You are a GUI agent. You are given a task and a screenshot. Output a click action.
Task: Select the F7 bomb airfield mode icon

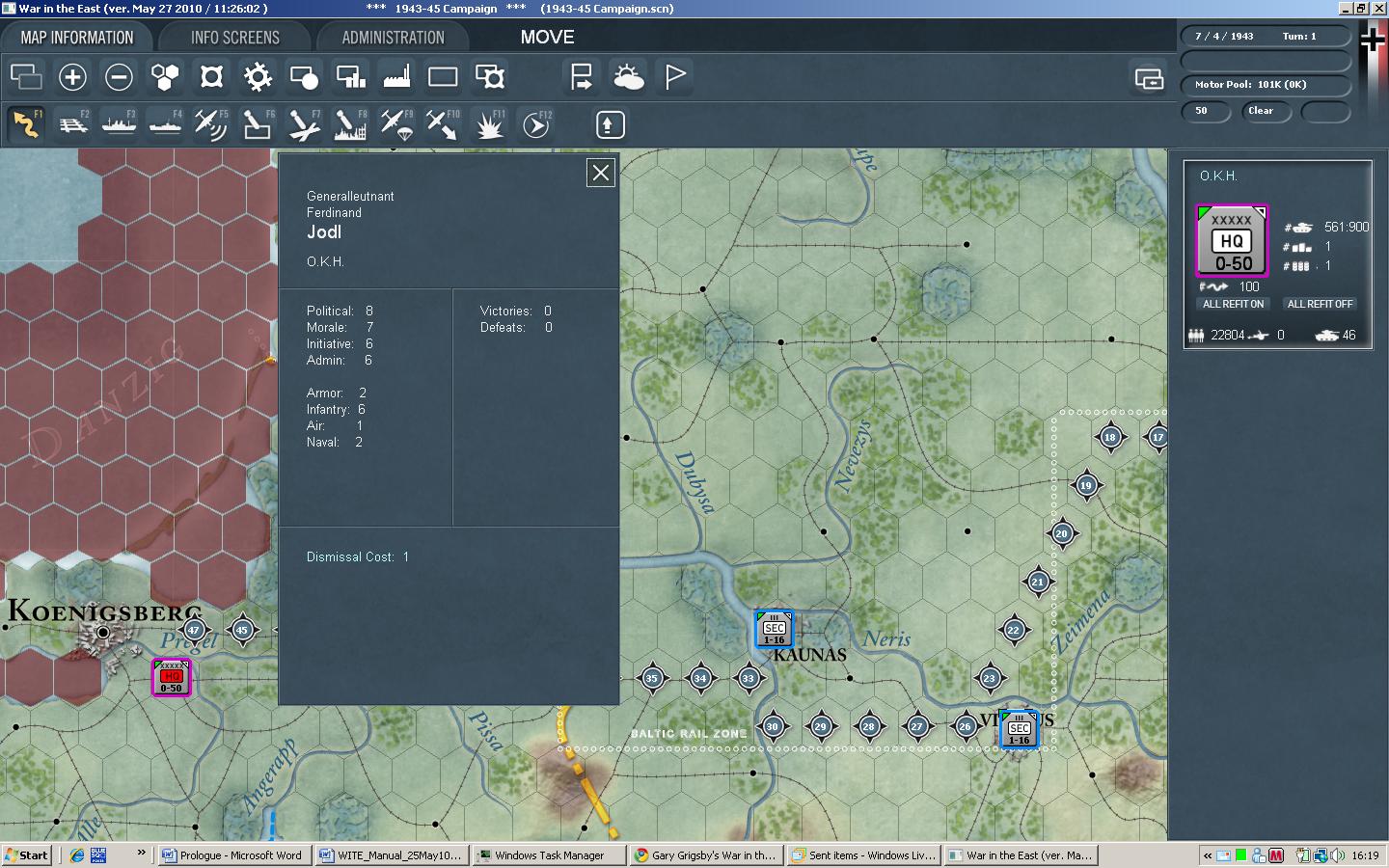click(x=304, y=124)
